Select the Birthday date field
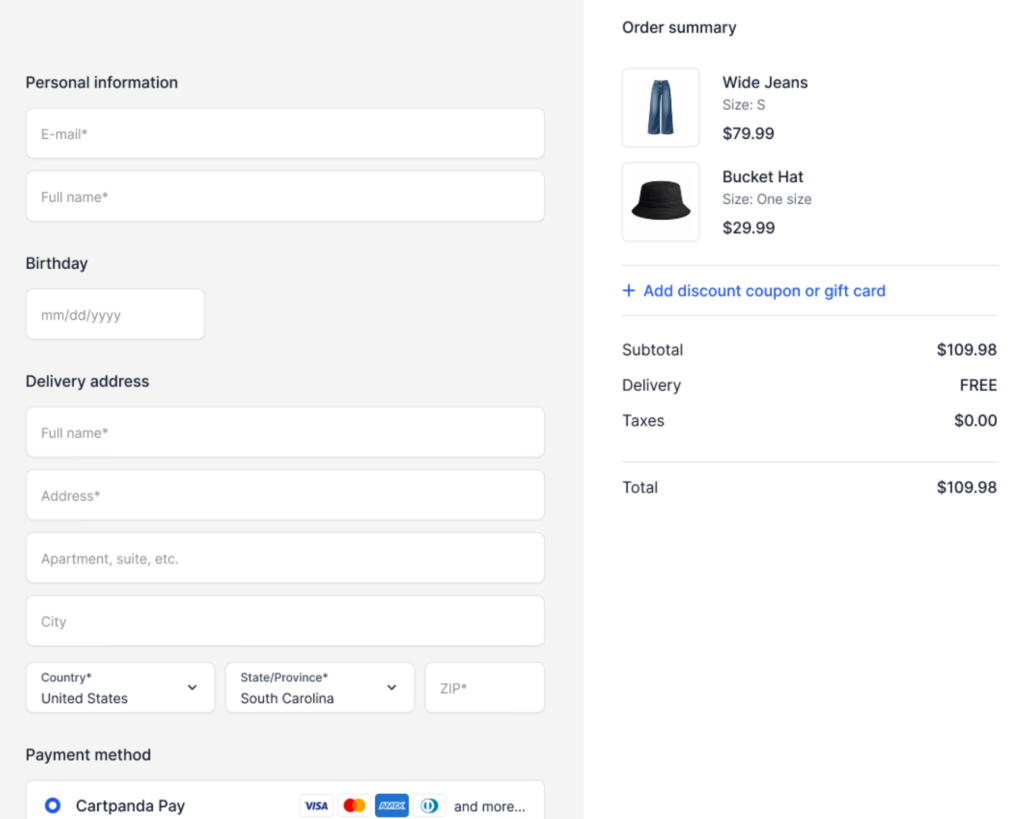The image size is (1024, 819). [x=115, y=315]
